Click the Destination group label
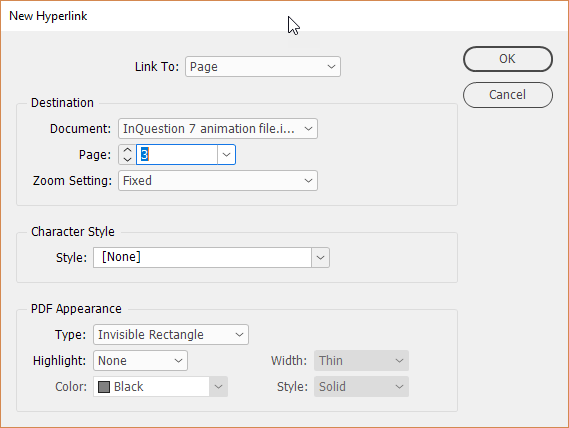 point(62,103)
